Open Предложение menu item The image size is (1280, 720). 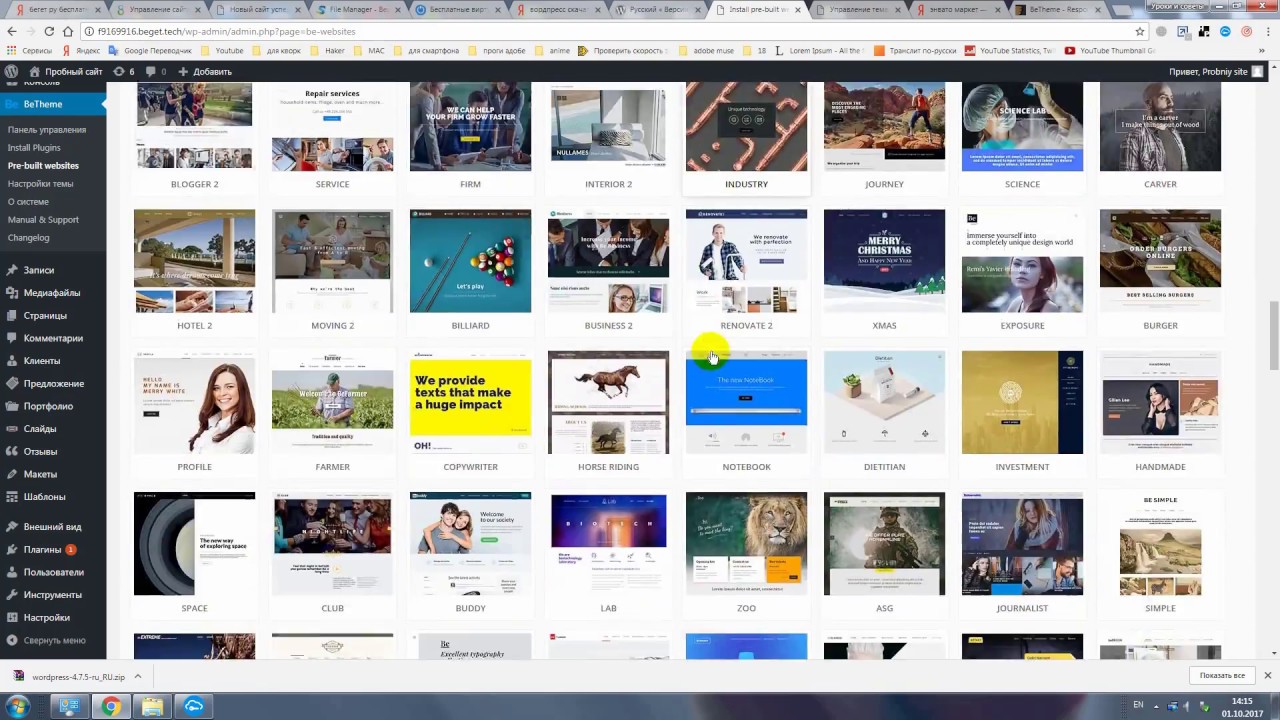53,384
